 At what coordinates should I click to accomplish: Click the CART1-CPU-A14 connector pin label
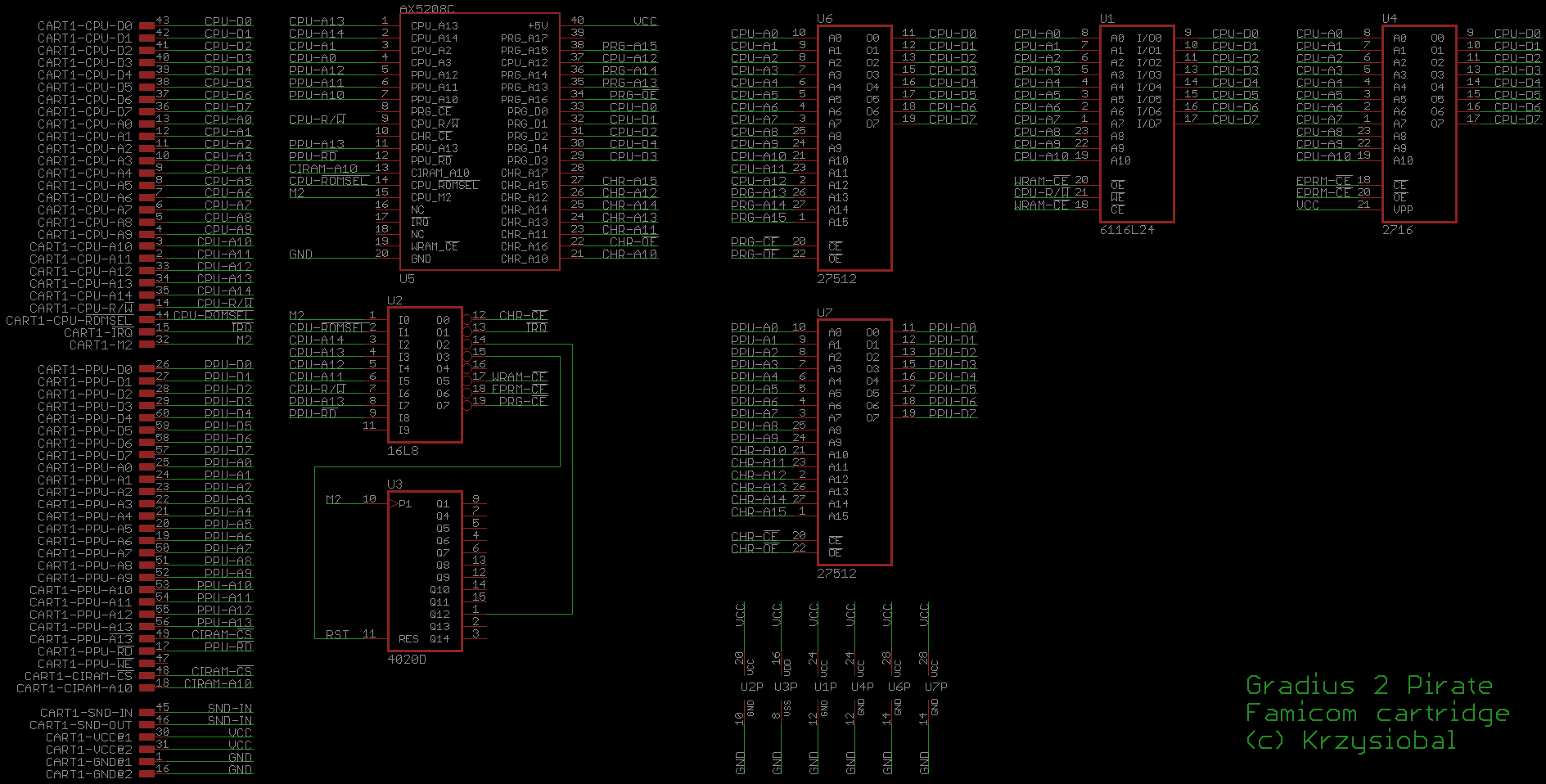pyautogui.click(x=80, y=296)
